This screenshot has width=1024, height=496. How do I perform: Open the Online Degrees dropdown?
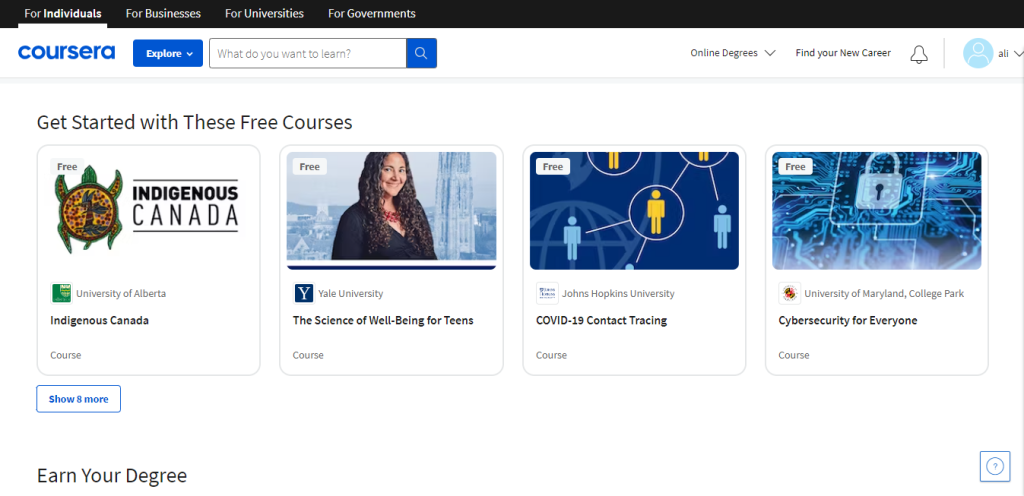click(x=733, y=53)
